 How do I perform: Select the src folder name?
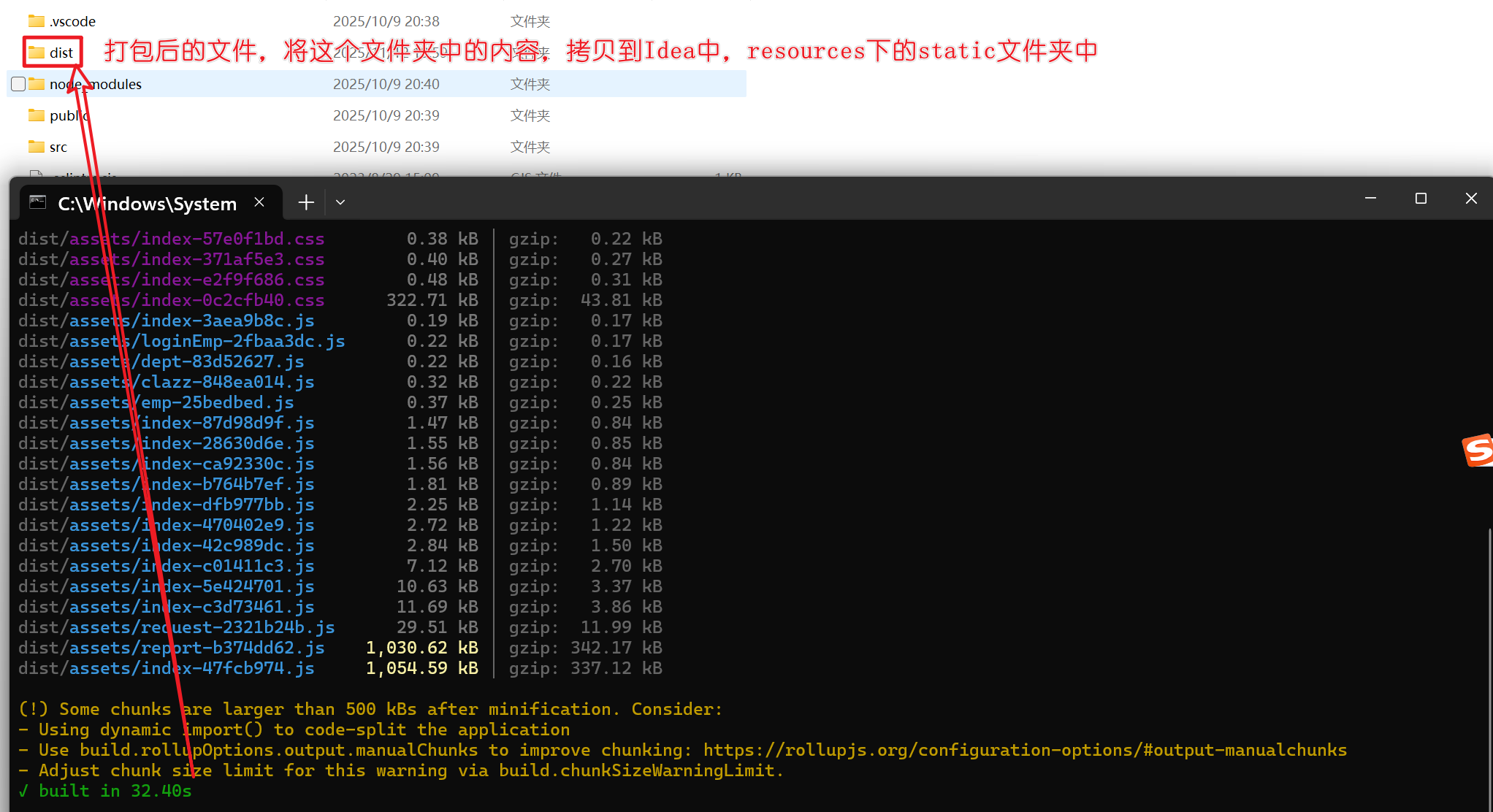point(58,147)
